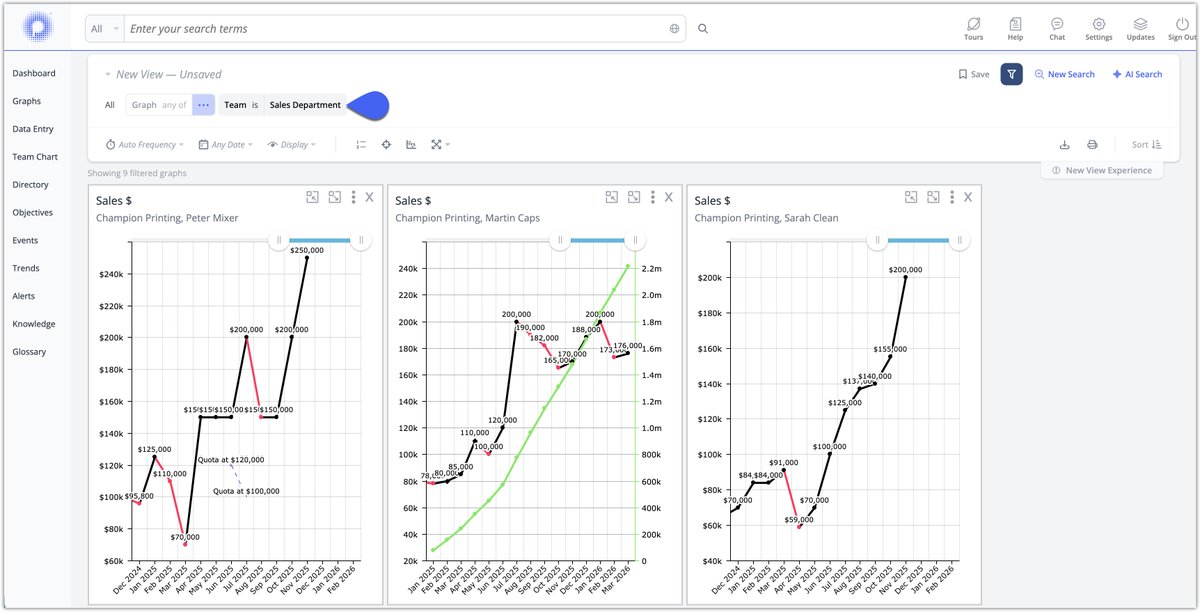Click first resize icon on Martin Caps graph
Image resolution: width=1200 pixels, height=612 pixels.
tap(612, 198)
